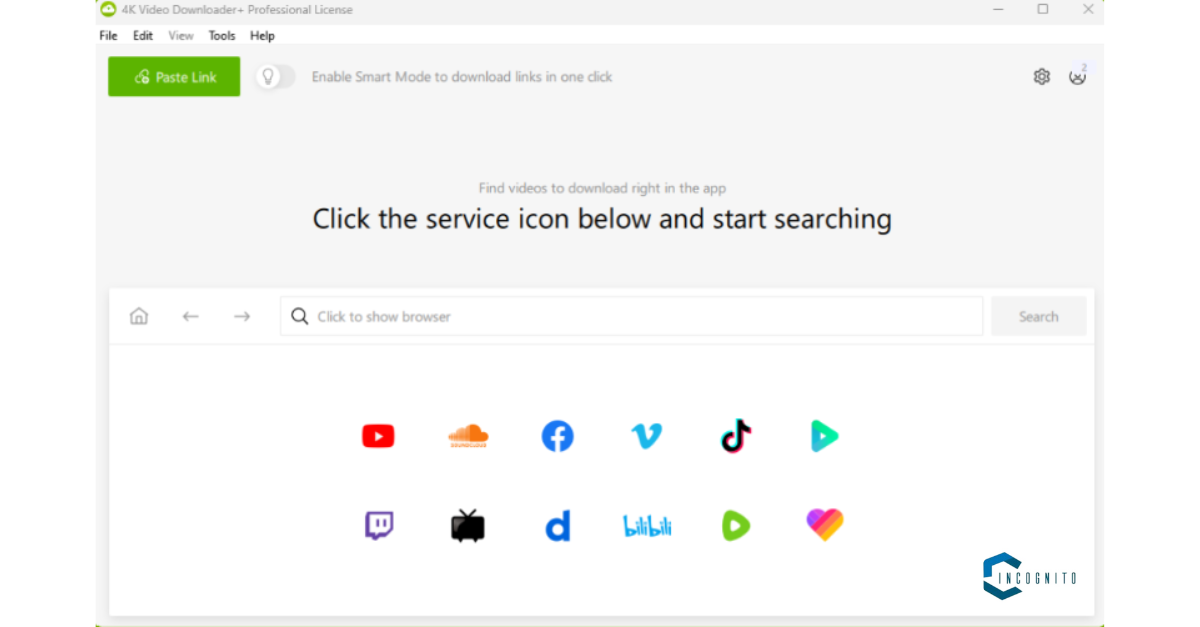
Task: Open the settings gear icon
Action: click(1042, 77)
